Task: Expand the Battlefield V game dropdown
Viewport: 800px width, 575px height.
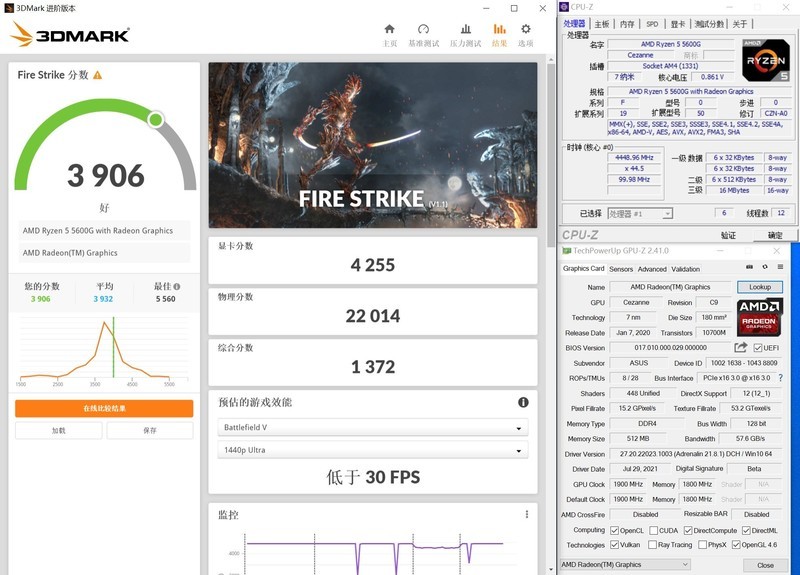Action: pos(372,428)
